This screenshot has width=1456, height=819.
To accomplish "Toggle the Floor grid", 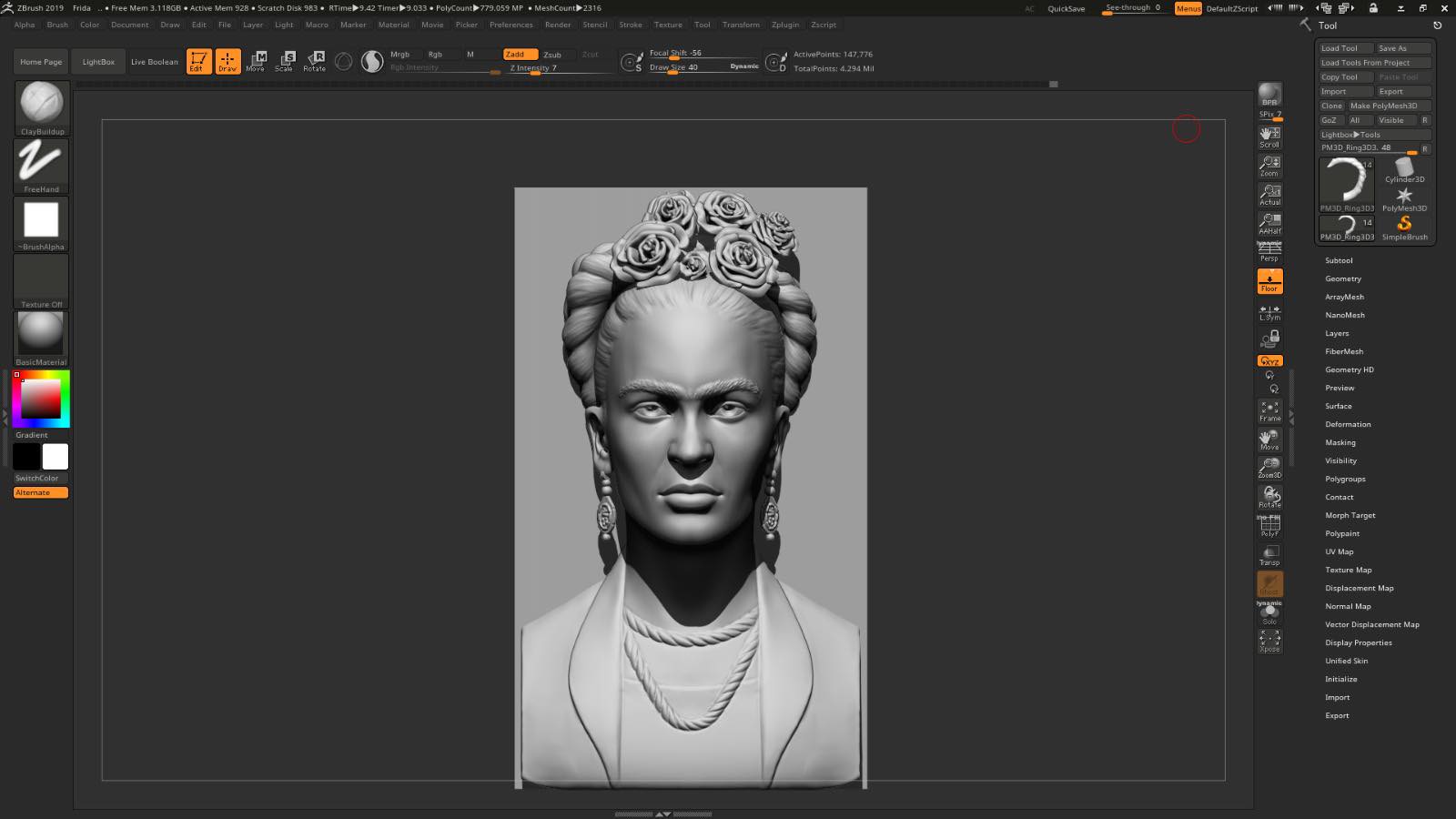I will (x=1269, y=281).
